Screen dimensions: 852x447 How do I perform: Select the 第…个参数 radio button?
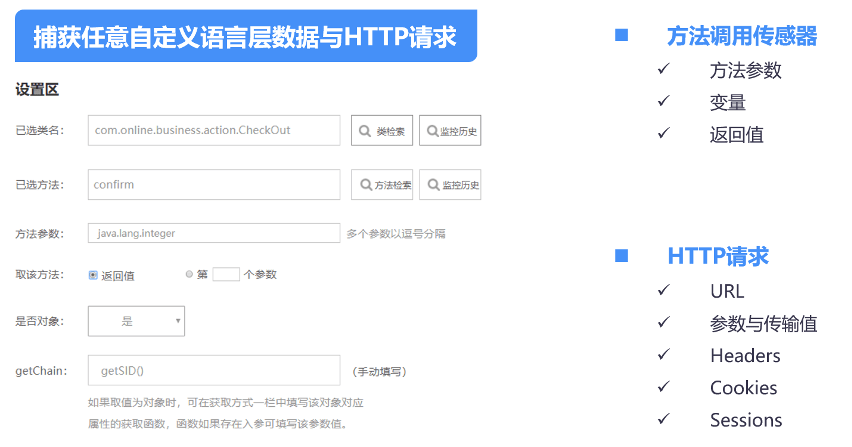pyautogui.click(x=189, y=274)
